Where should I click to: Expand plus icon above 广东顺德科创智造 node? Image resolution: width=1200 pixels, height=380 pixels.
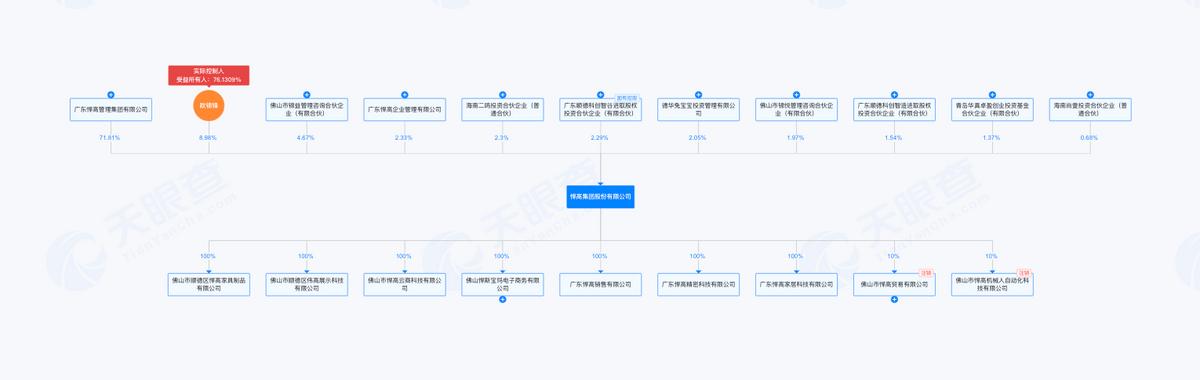[894, 94]
